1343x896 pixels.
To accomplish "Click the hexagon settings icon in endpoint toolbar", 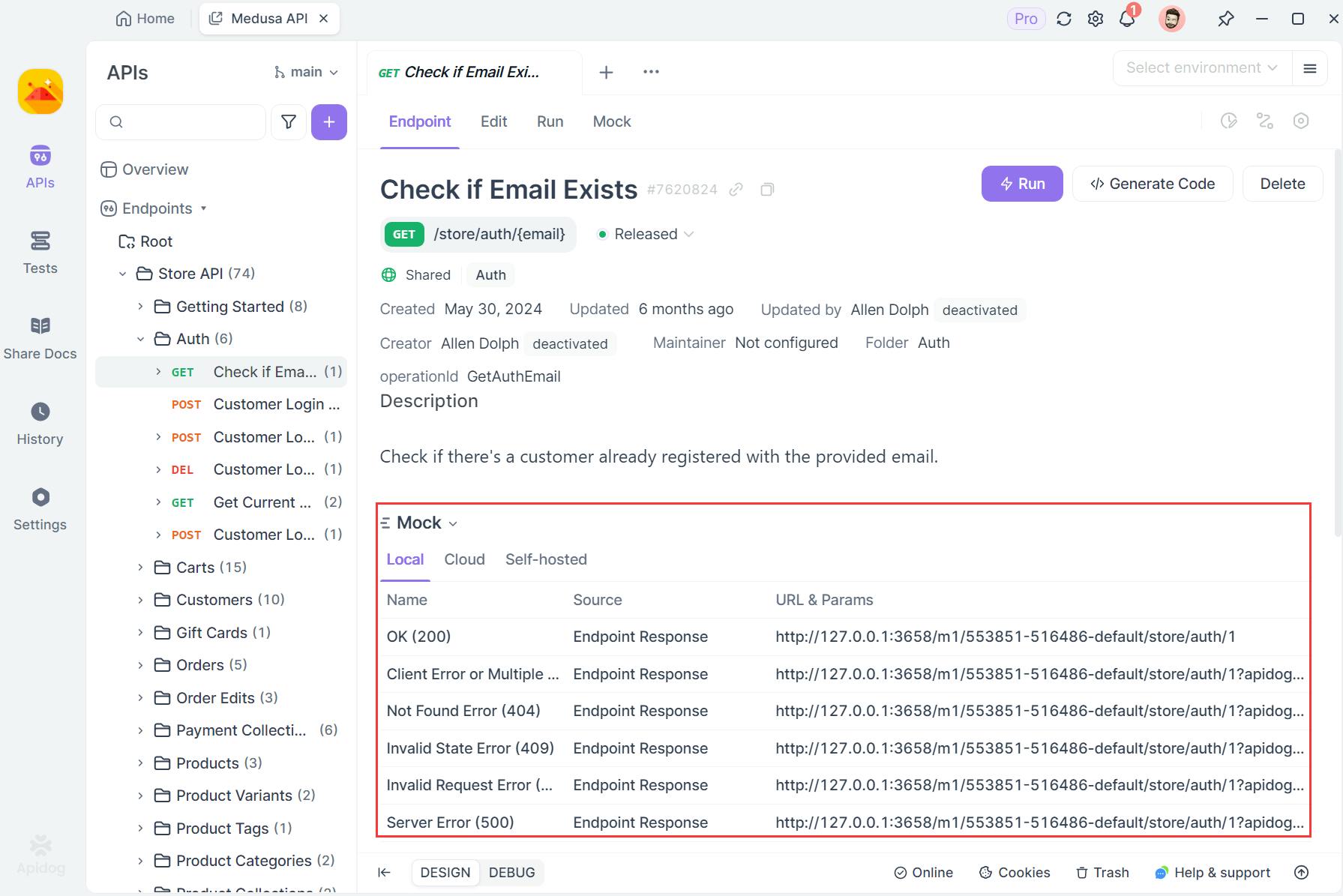I will click(1301, 121).
